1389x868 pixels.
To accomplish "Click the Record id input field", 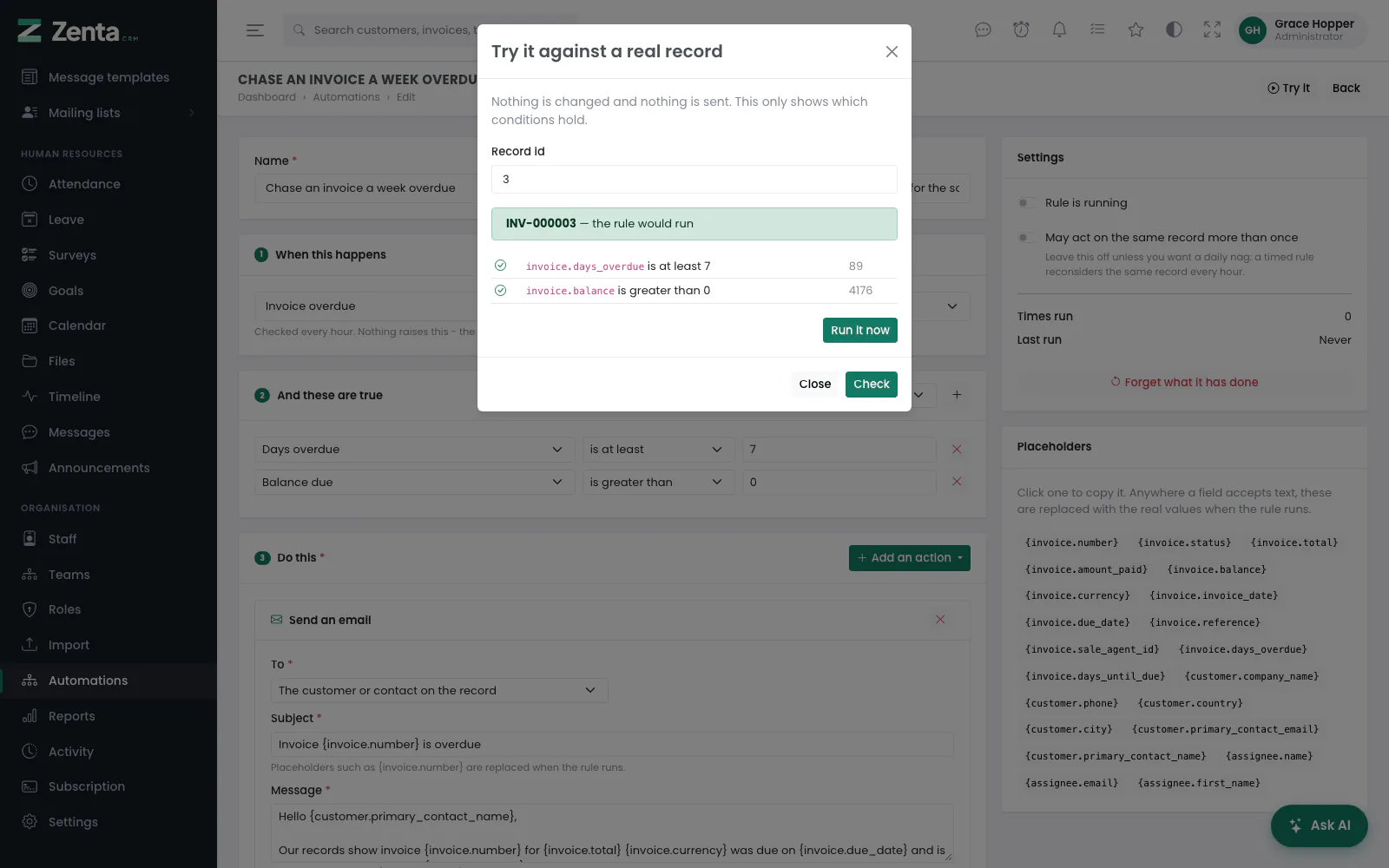I will (694, 180).
